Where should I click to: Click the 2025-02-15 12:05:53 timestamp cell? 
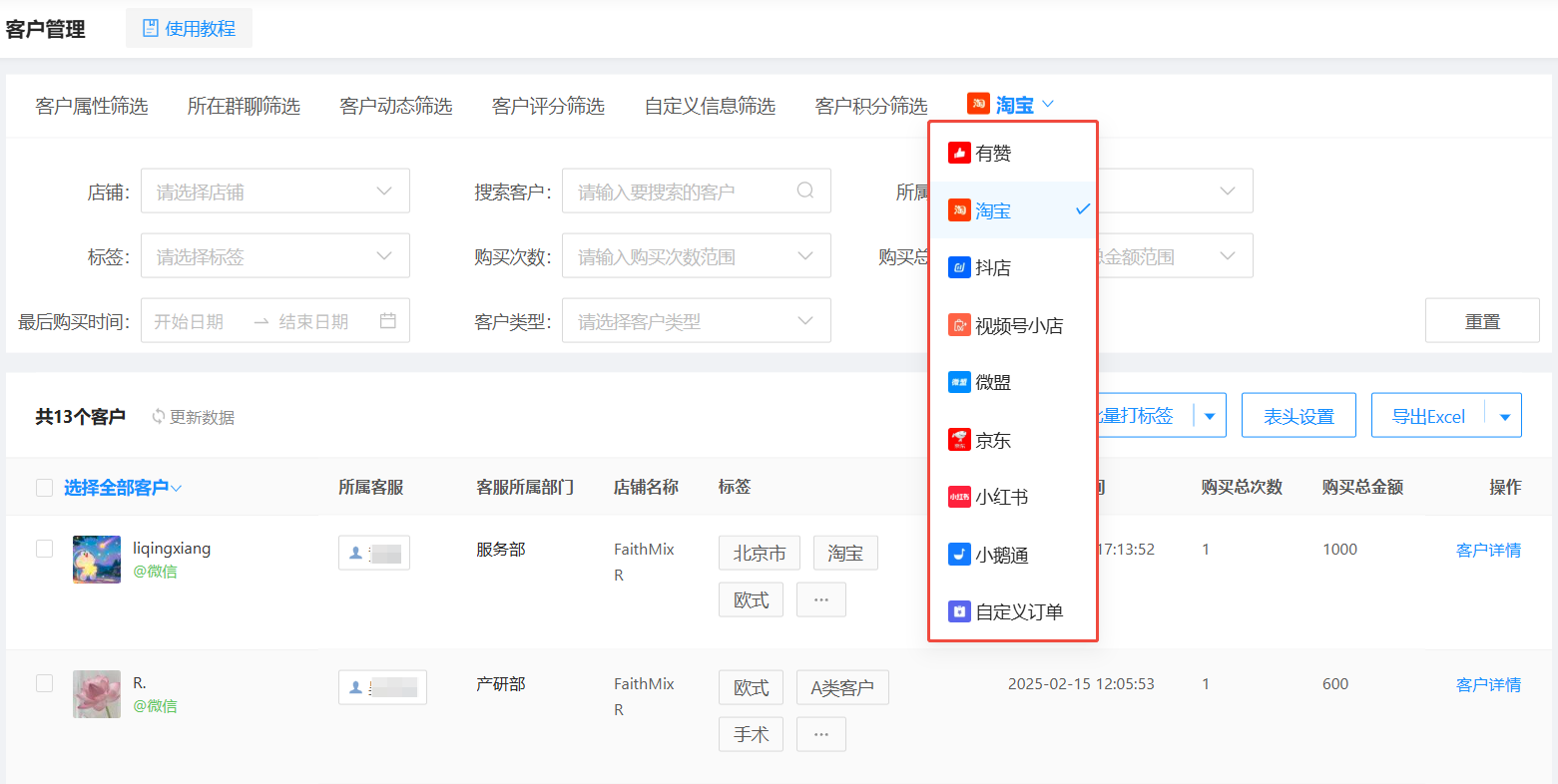pos(1081,684)
